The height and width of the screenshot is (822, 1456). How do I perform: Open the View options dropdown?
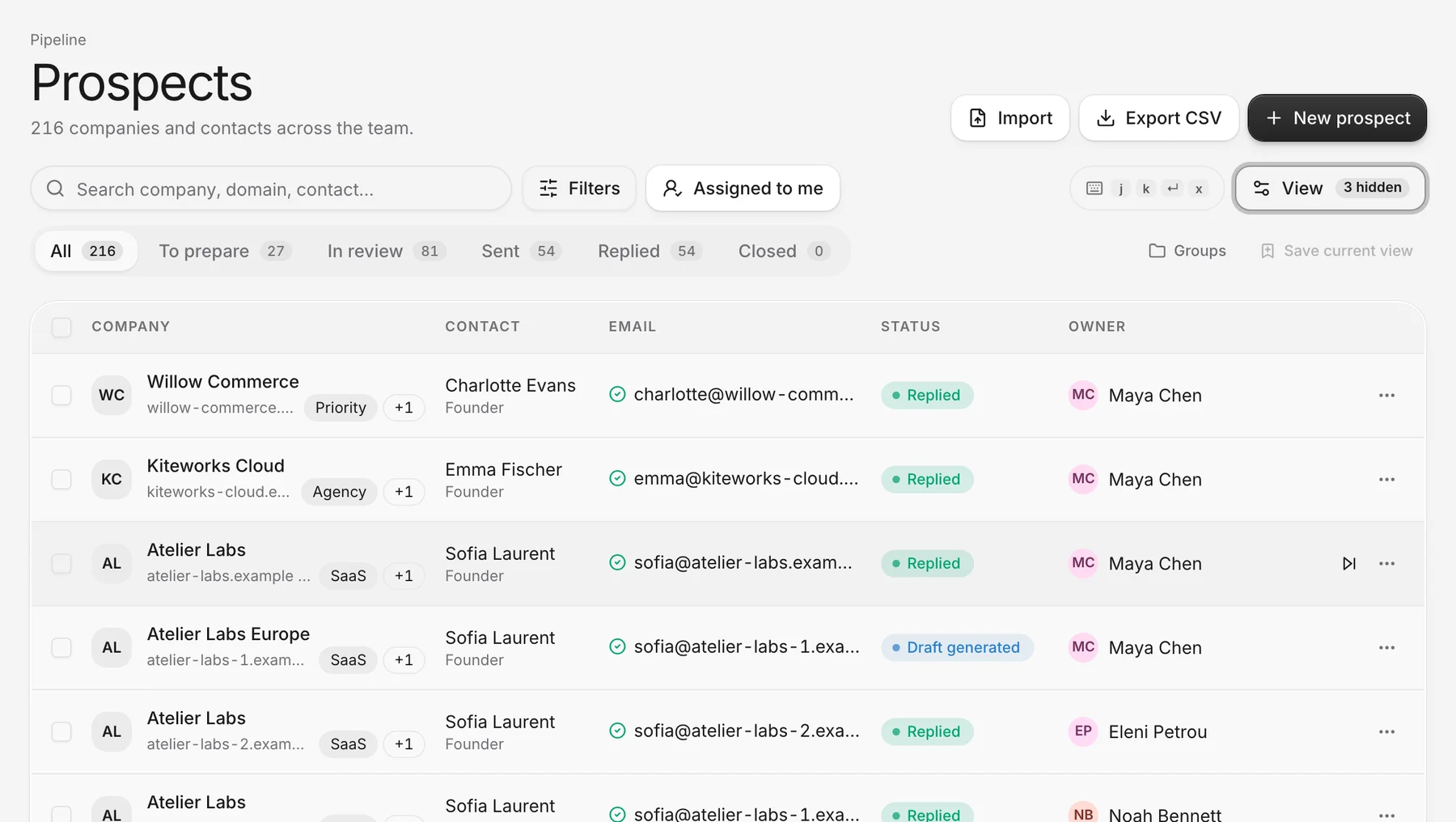1331,189
